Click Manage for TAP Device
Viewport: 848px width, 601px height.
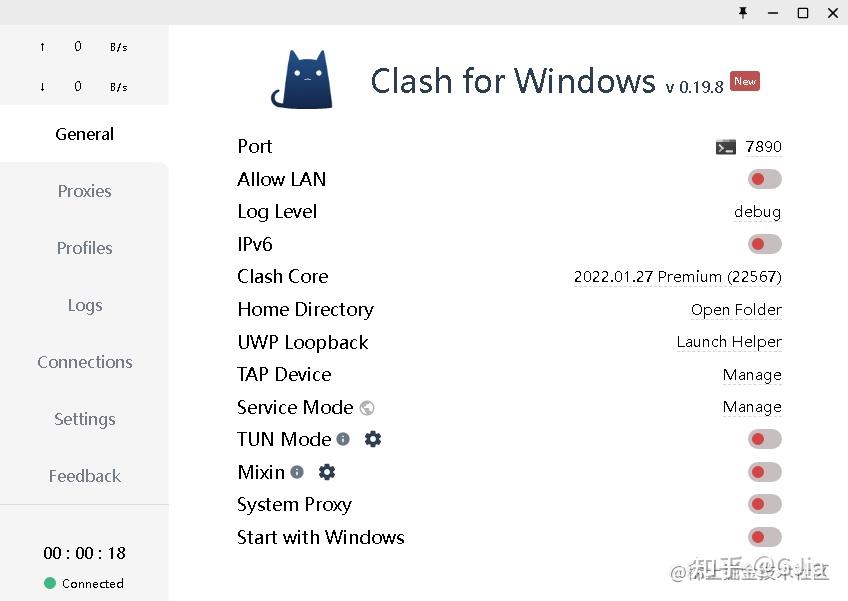pyautogui.click(x=752, y=375)
